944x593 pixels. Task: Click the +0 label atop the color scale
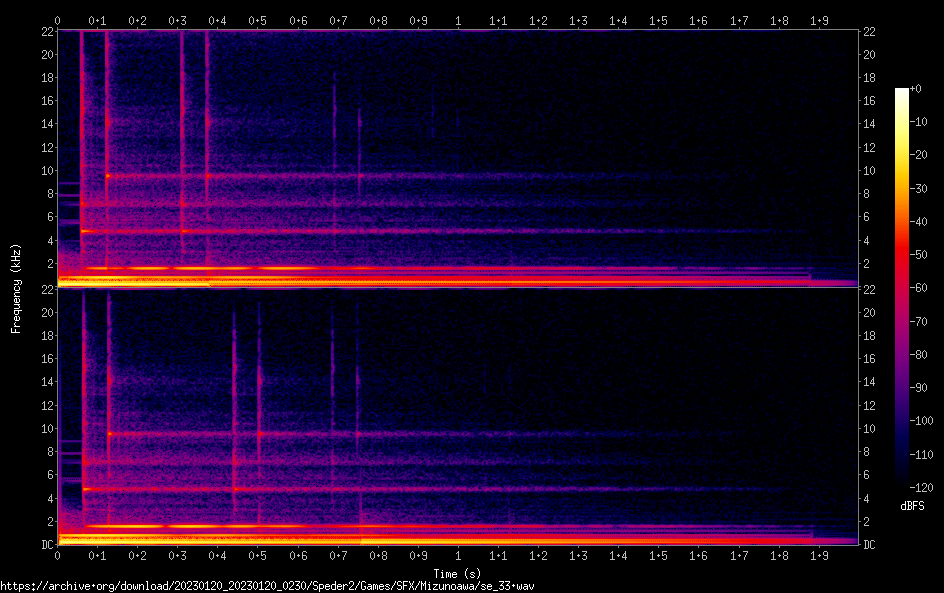(916, 89)
